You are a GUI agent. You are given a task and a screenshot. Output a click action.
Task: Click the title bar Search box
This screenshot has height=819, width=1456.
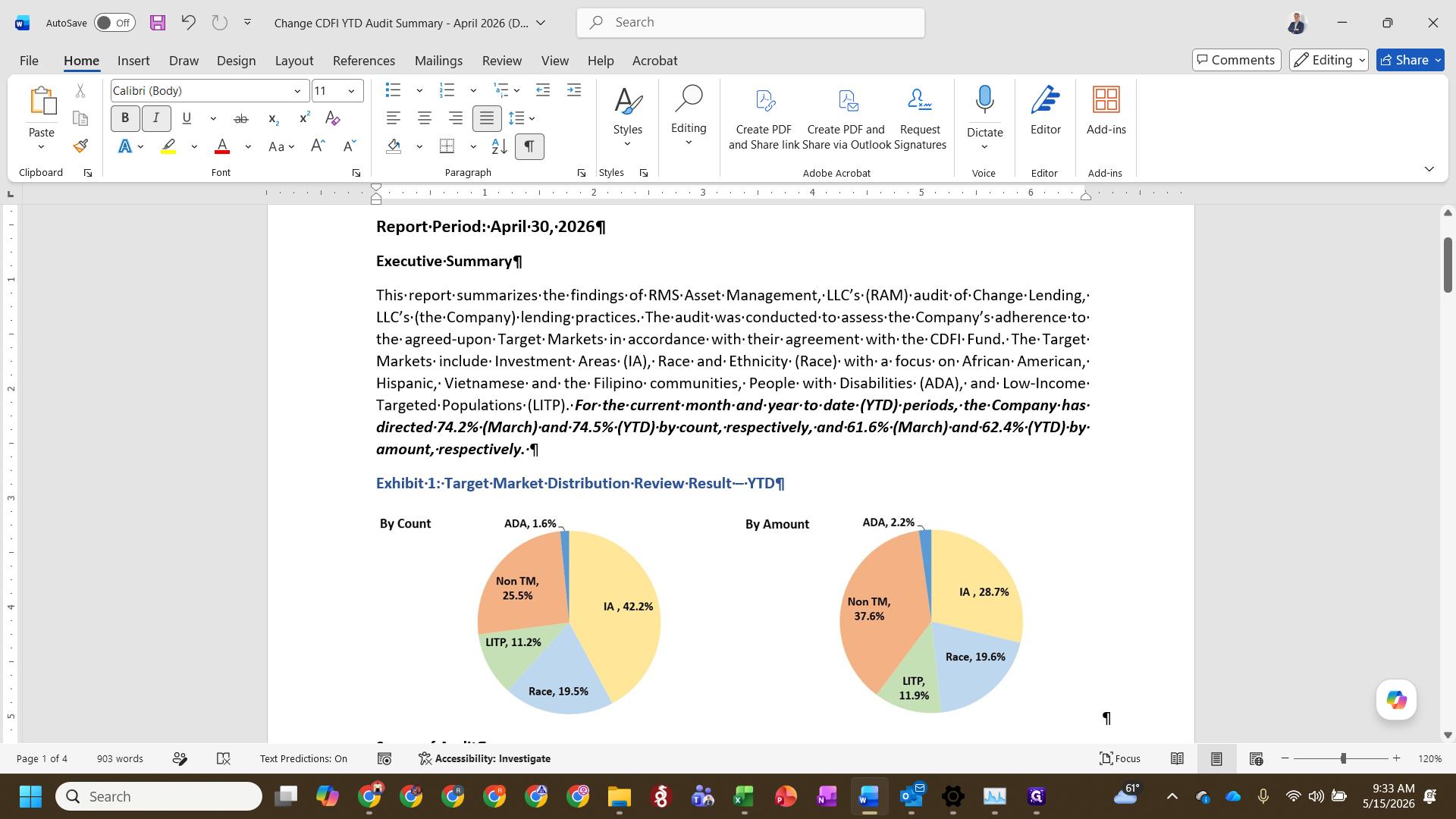[x=751, y=23]
